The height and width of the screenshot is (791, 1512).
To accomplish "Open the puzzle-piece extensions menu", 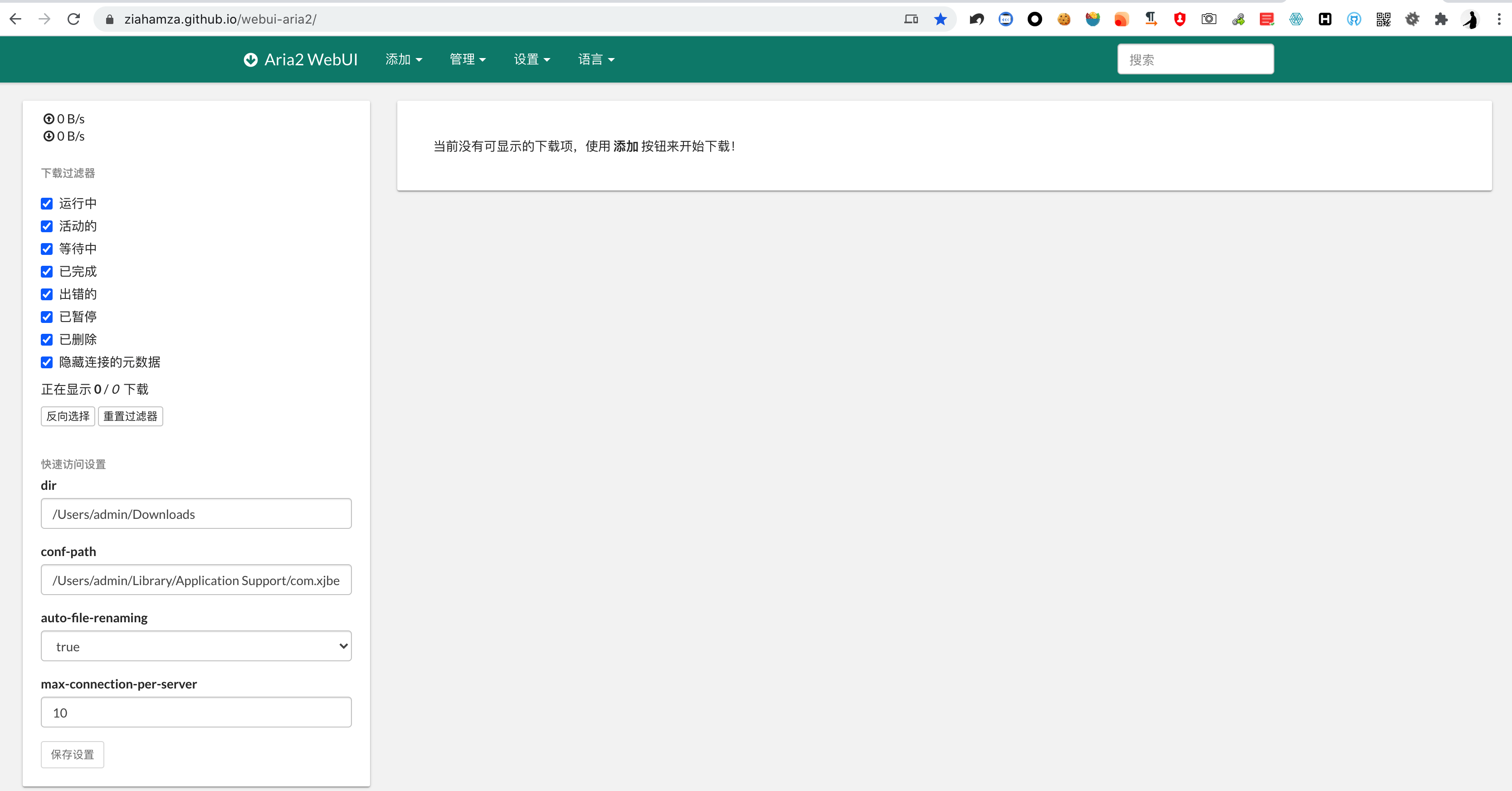I will (1441, 20).
